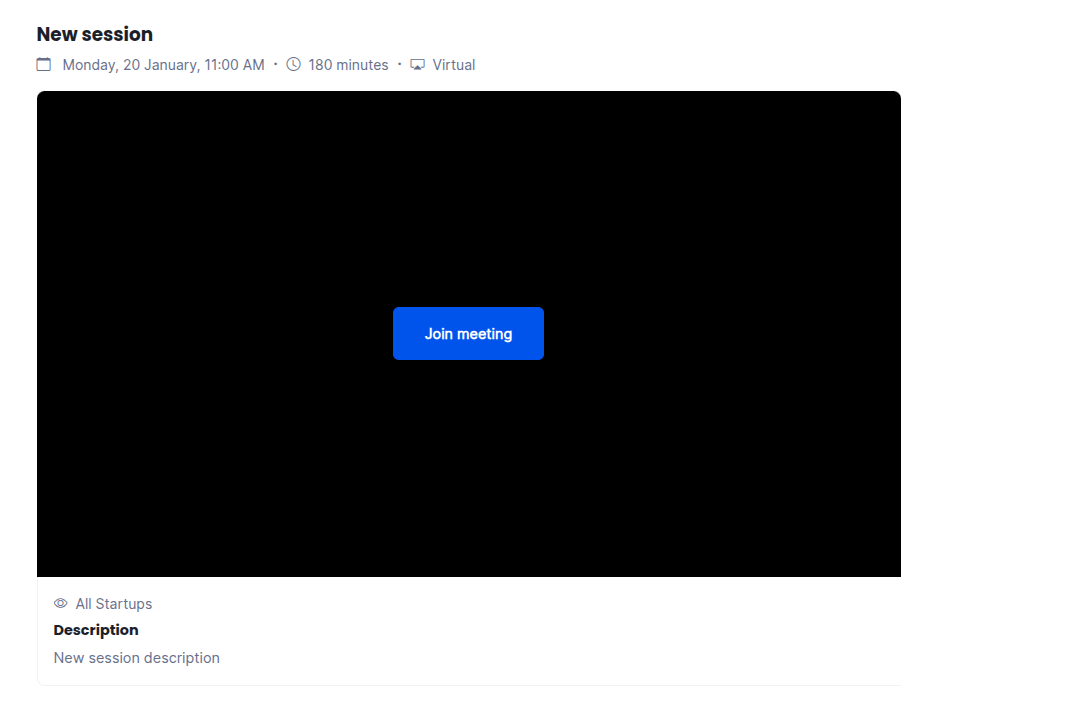Click the Virtual label
Screen dimensions: 1092x728
click(x=453, y=65)
